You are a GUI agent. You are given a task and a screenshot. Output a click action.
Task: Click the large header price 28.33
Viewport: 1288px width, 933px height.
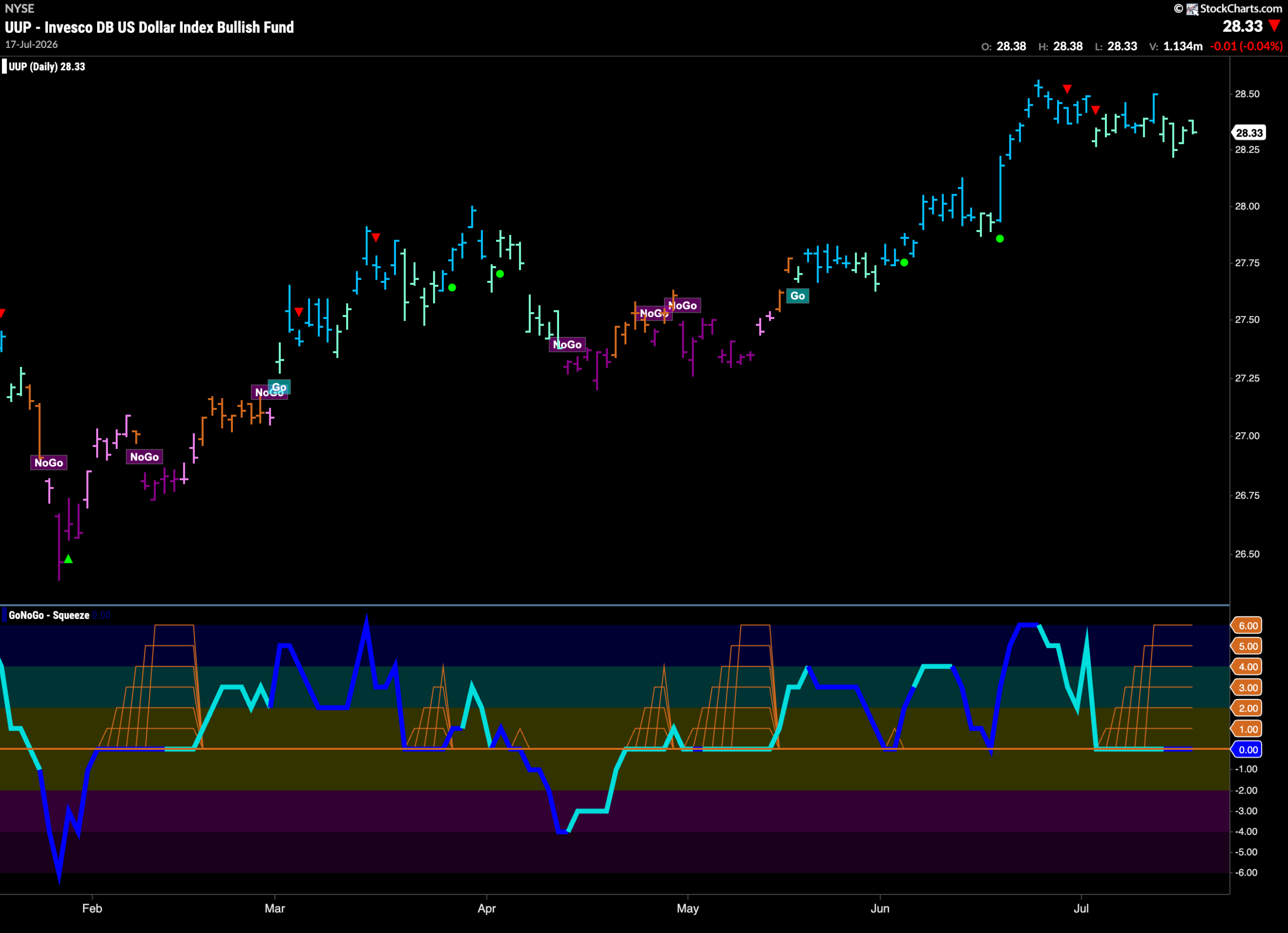click(1242, 26)
